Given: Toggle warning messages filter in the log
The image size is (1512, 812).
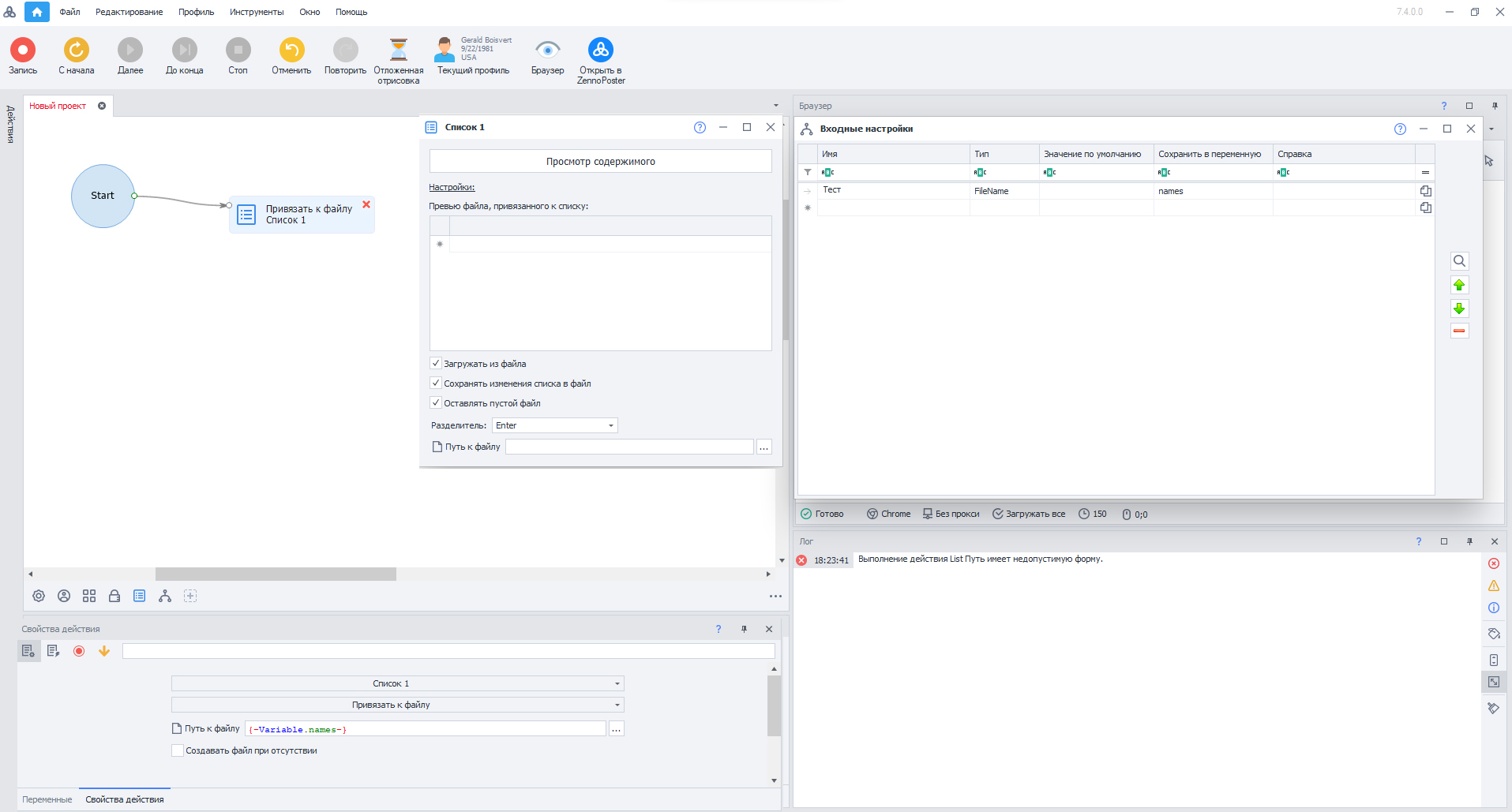Looking at the screenshot, I should click(x=1494, y=586).
